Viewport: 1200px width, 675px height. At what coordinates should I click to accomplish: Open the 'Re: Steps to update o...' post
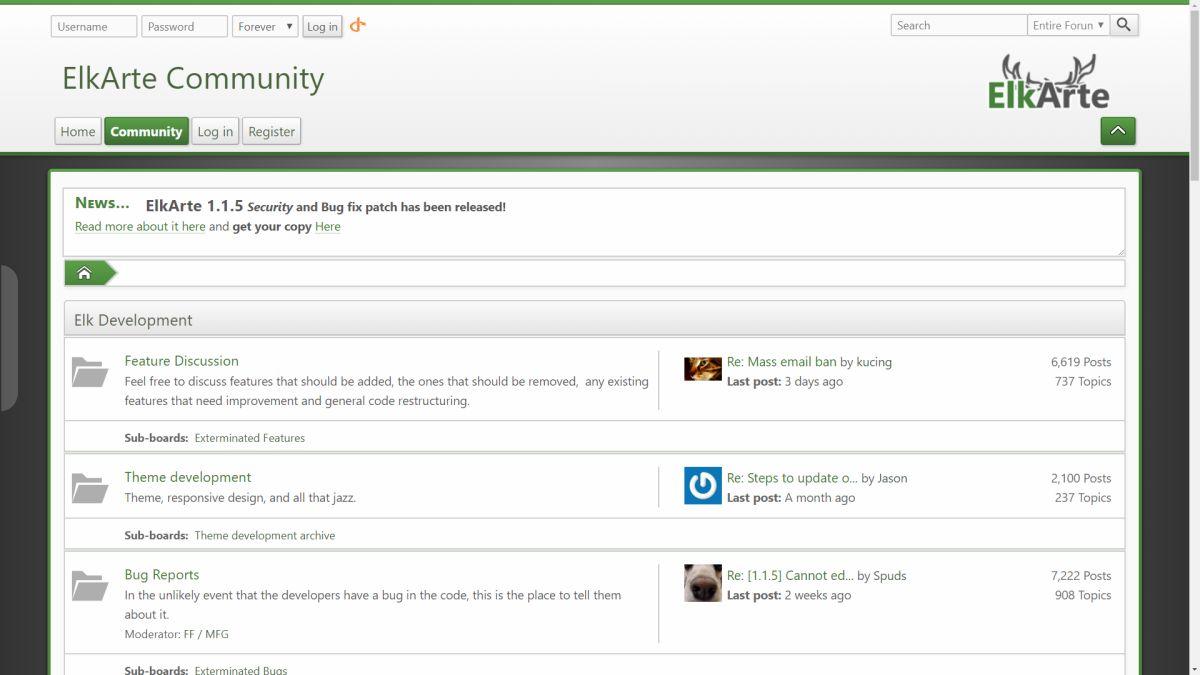(792, 478)
